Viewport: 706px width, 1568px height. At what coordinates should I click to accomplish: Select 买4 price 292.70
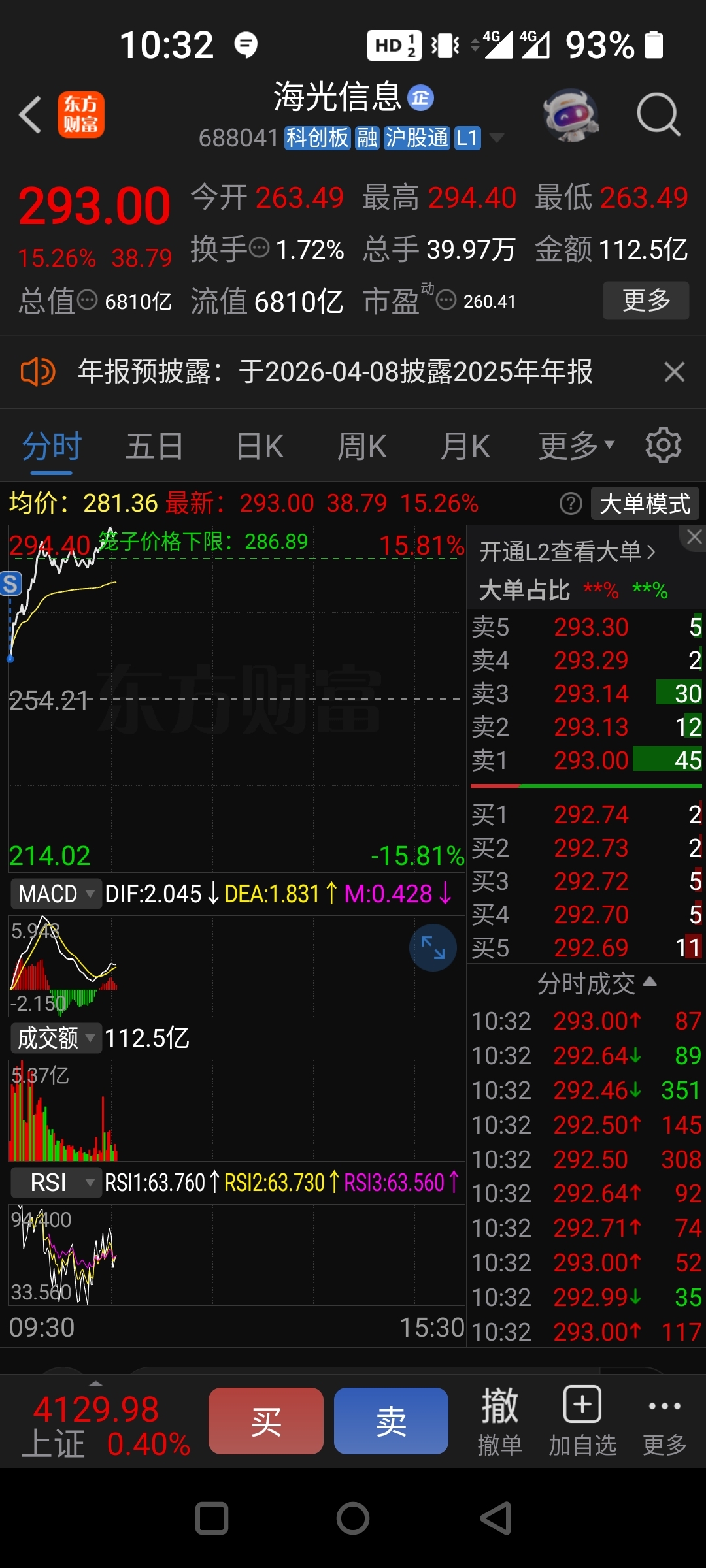pyautogui.click(x=586, y=915)
